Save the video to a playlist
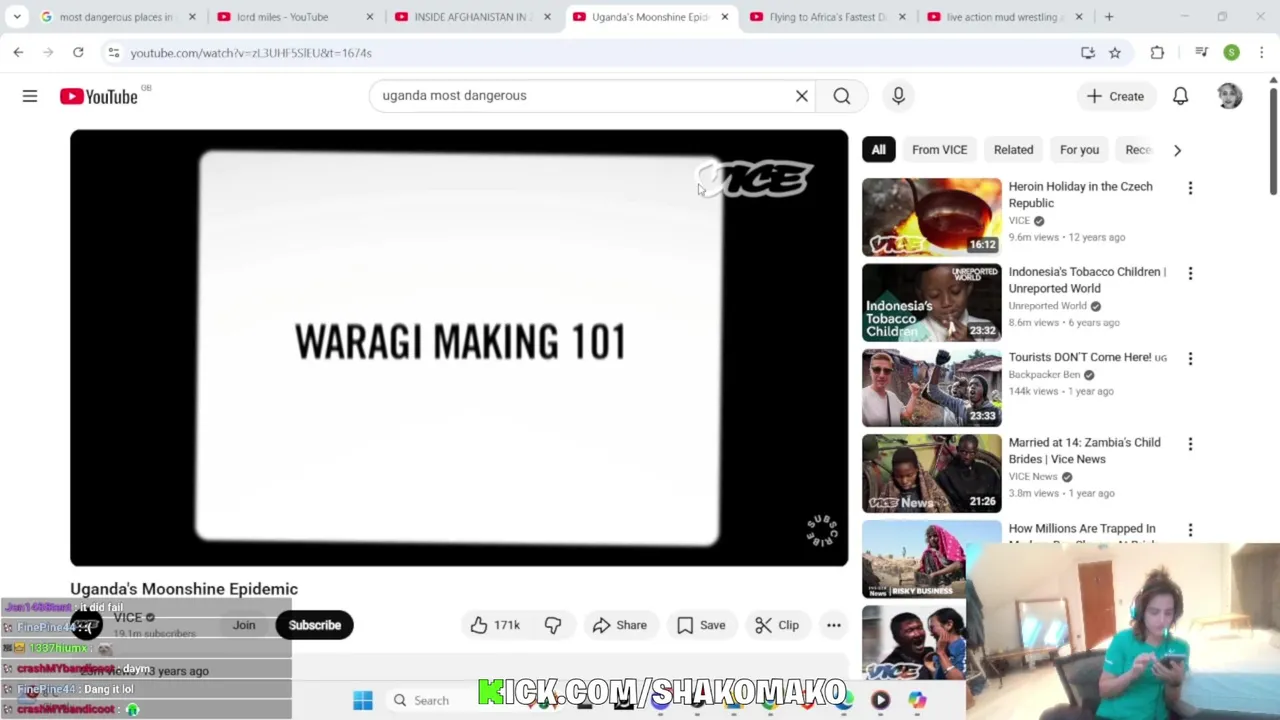The height and width of the screenshot is (720, 1280). point(701,625)
